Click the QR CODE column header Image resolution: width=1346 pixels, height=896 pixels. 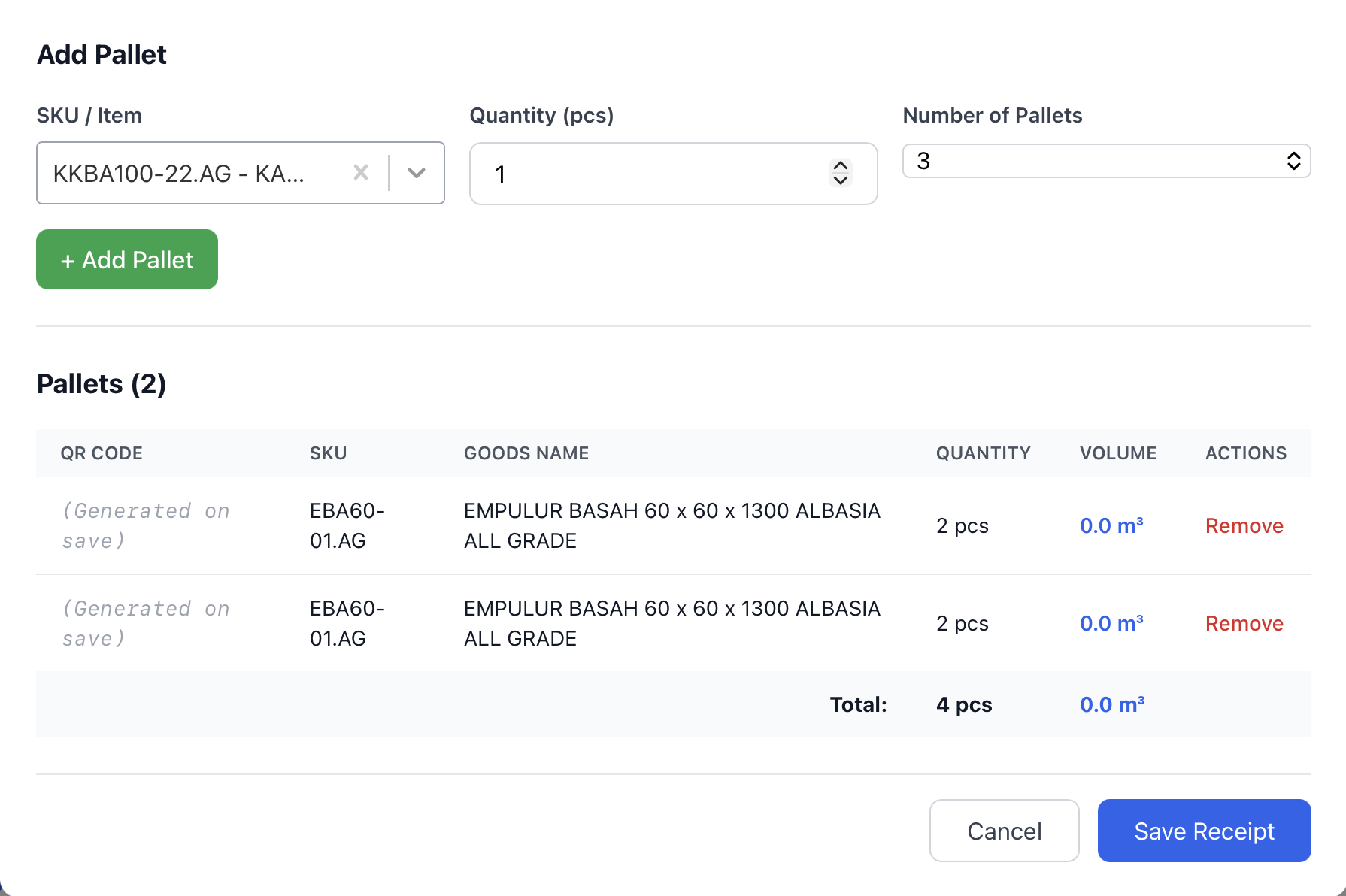point(102,453)
